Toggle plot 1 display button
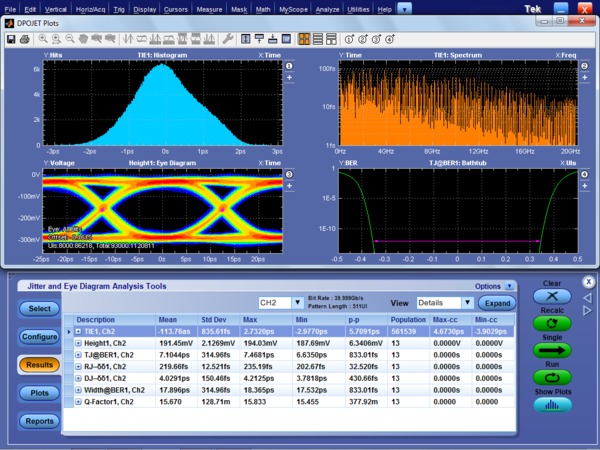 (288, 66)
